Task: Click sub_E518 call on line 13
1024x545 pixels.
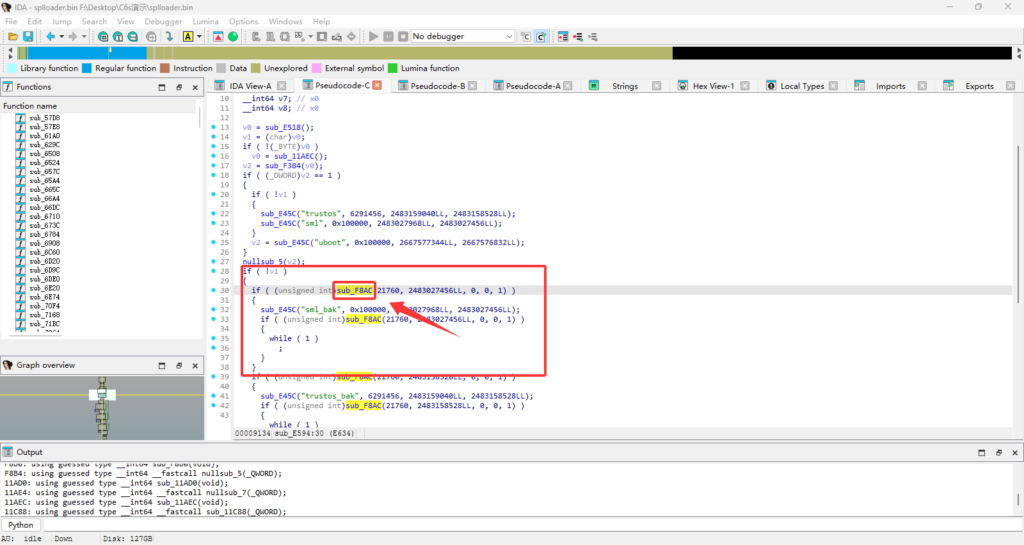Action: click(x=284, y=127)
